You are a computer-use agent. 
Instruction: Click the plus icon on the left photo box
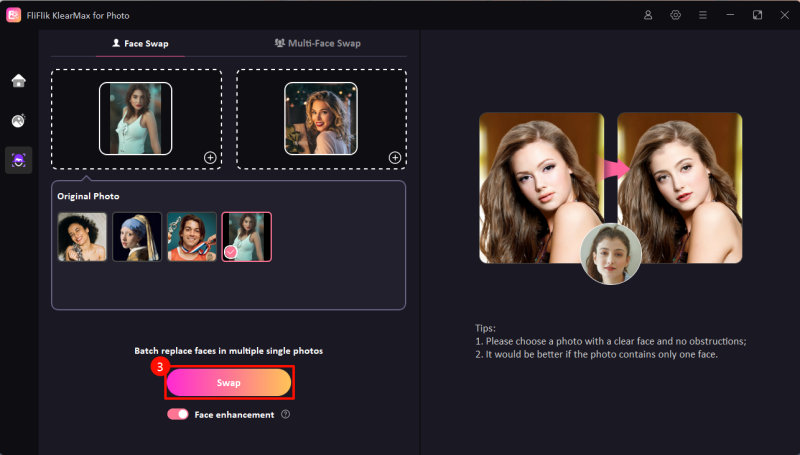[210, 157]
